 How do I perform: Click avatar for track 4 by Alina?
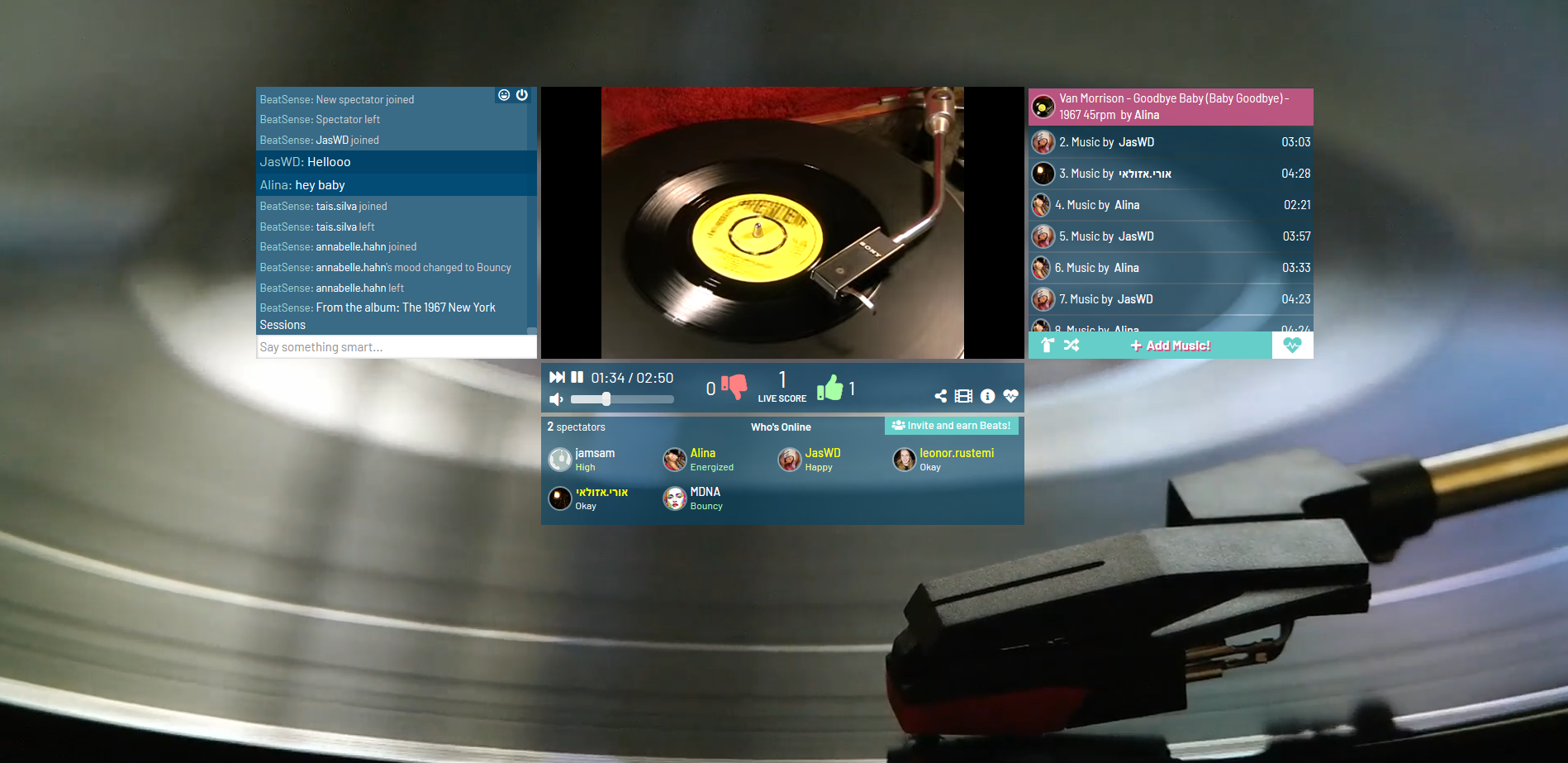(x=1041, y=205)
